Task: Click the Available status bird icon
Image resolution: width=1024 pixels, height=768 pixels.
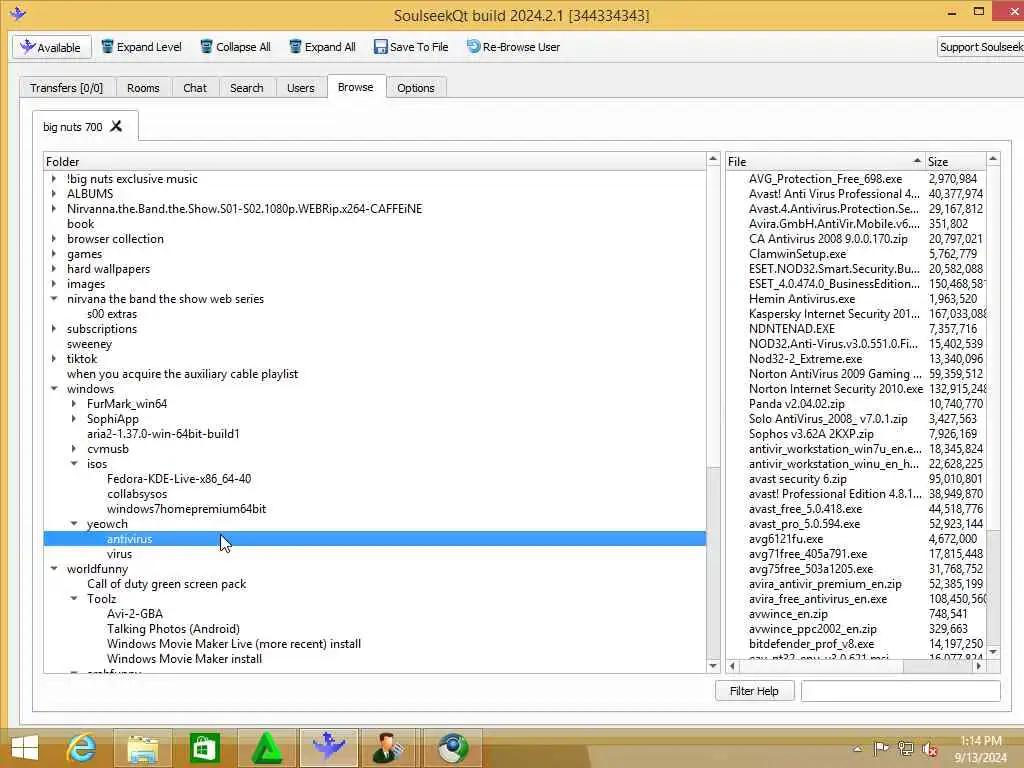Action: 27,46
